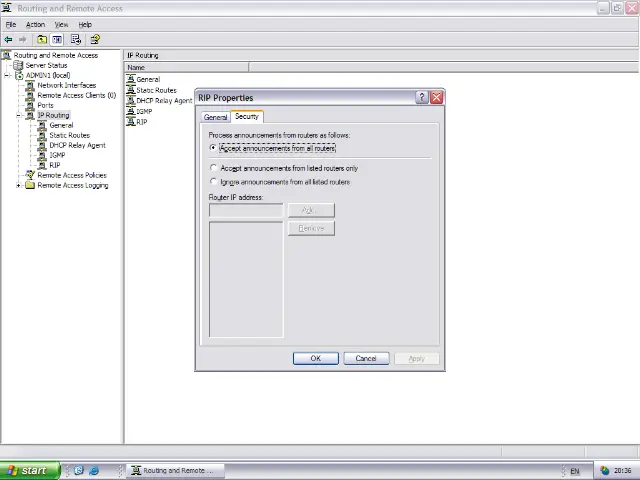Select Routing and Remote Access root node
This screenshot has height=480, width=640.
tap(56, 55)
